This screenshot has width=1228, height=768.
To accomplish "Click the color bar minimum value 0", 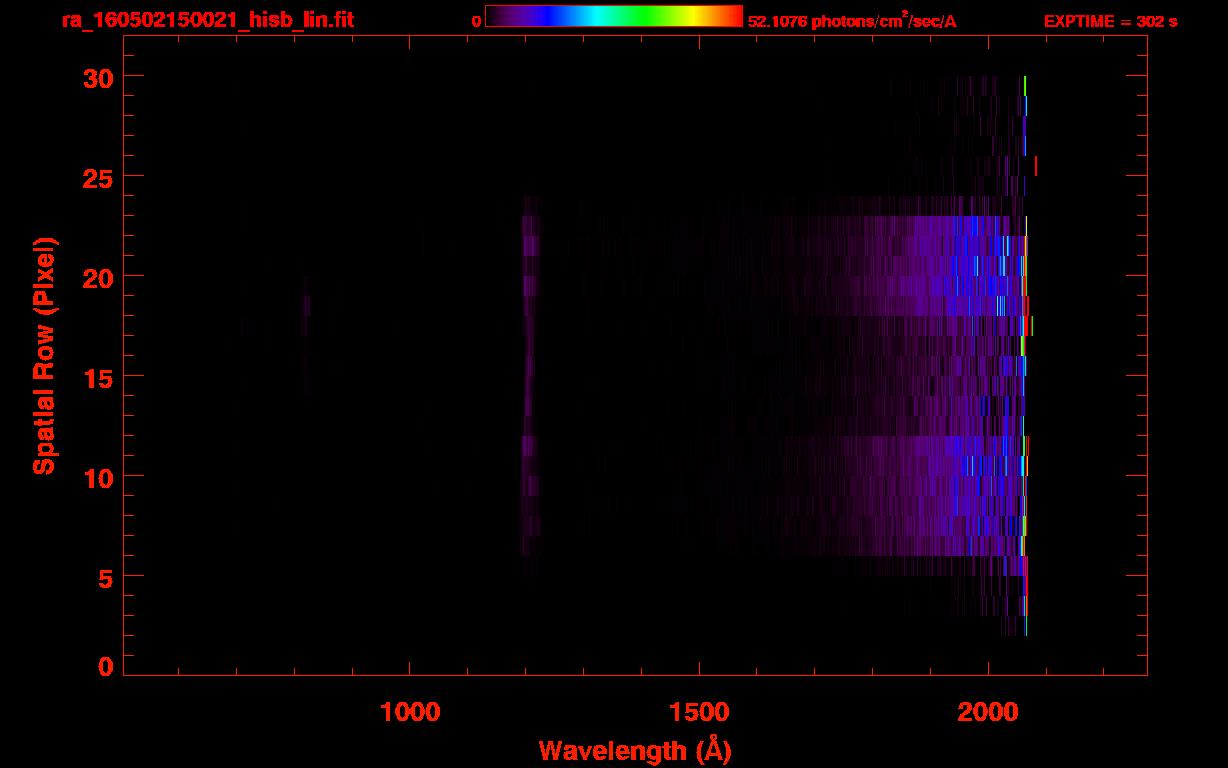I will 476,21.
